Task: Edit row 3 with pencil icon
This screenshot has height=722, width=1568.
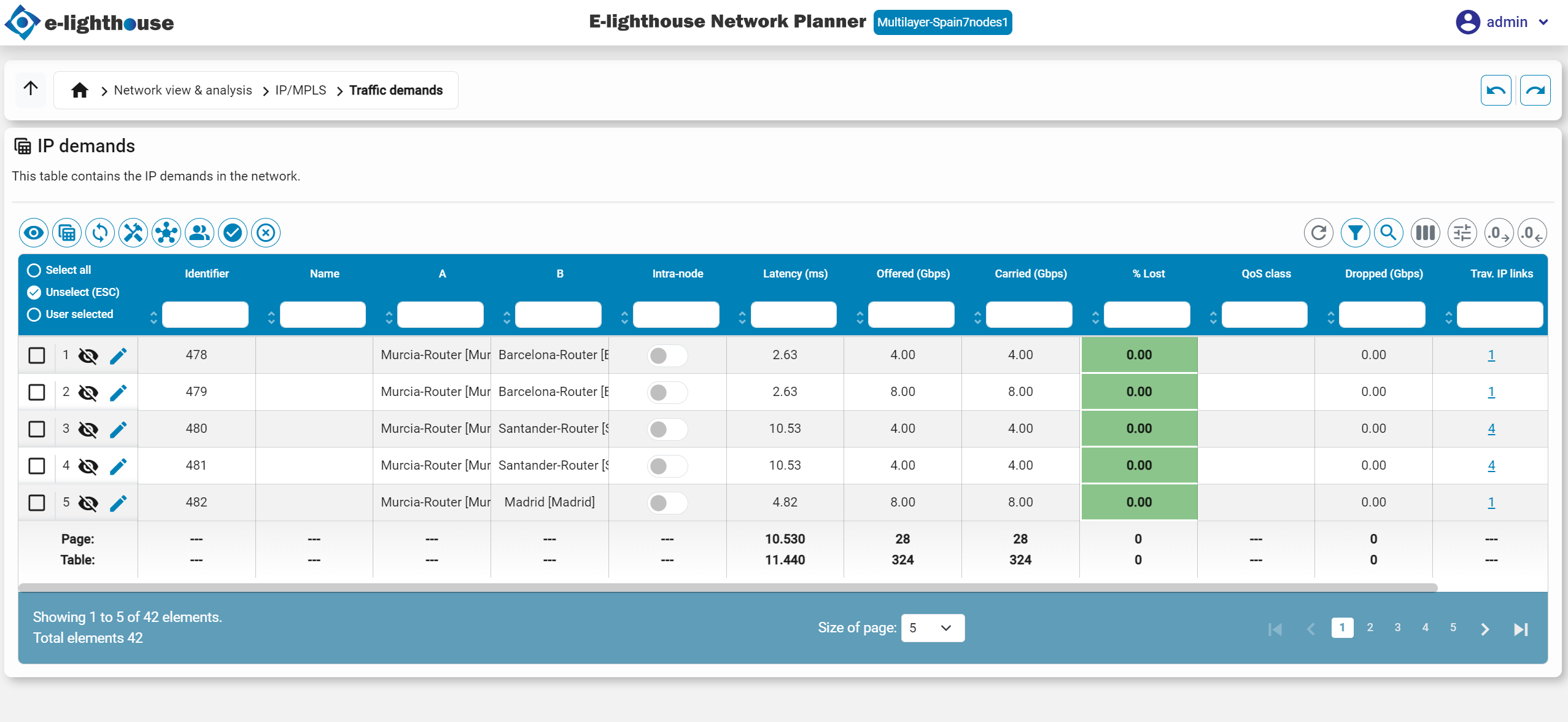Action: (118, 429)
